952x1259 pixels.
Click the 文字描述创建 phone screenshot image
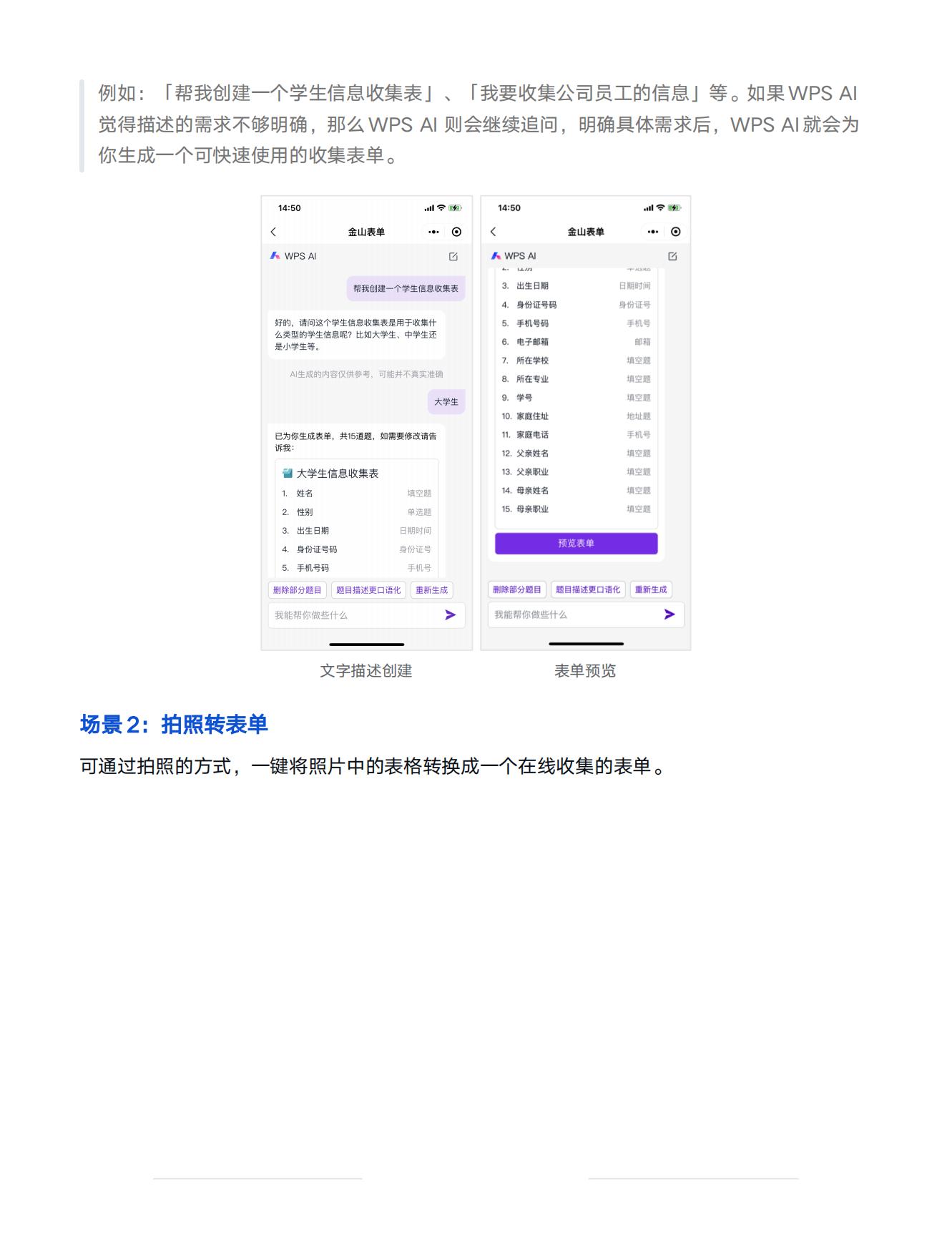click(367, 423)
